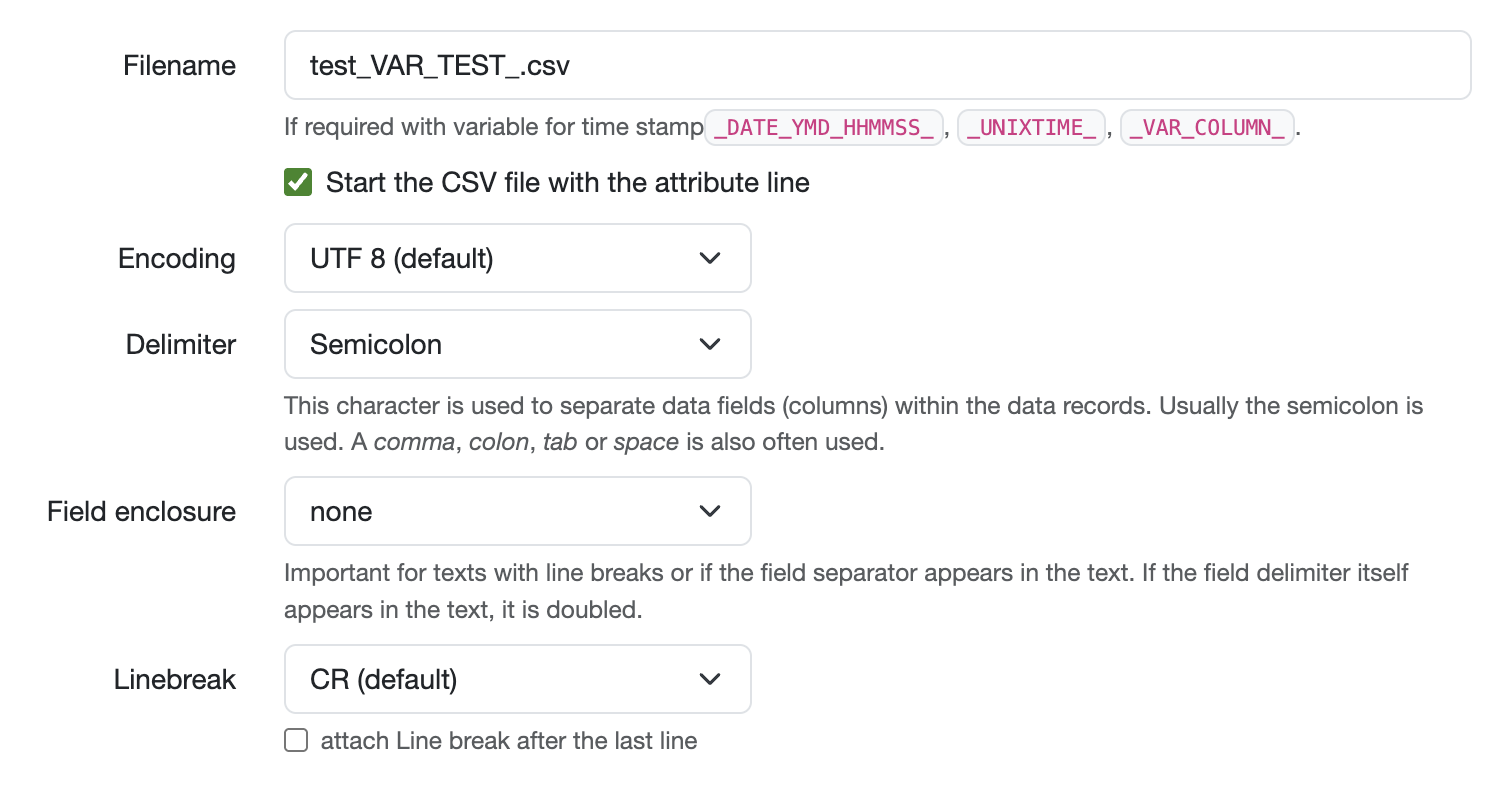The image size is (1486, 790).
Task: Click the Linebreak label
Action: (174, 680)
